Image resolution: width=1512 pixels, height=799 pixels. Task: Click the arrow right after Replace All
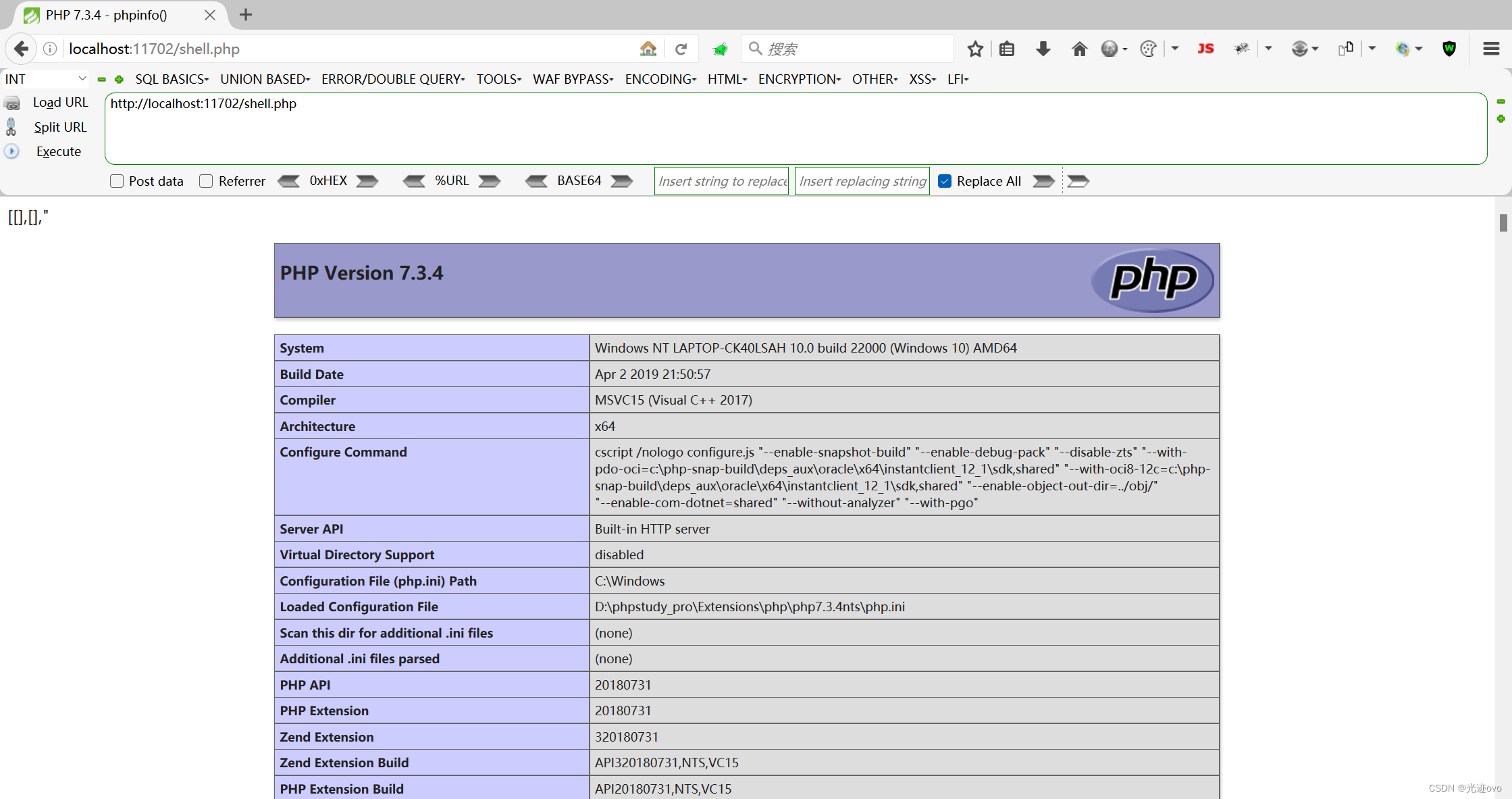click(1043, 181)
